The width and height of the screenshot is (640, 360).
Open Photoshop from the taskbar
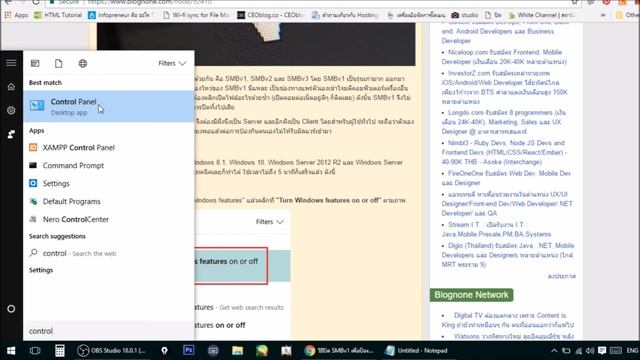pyautogui.click(x=189, y=351)
